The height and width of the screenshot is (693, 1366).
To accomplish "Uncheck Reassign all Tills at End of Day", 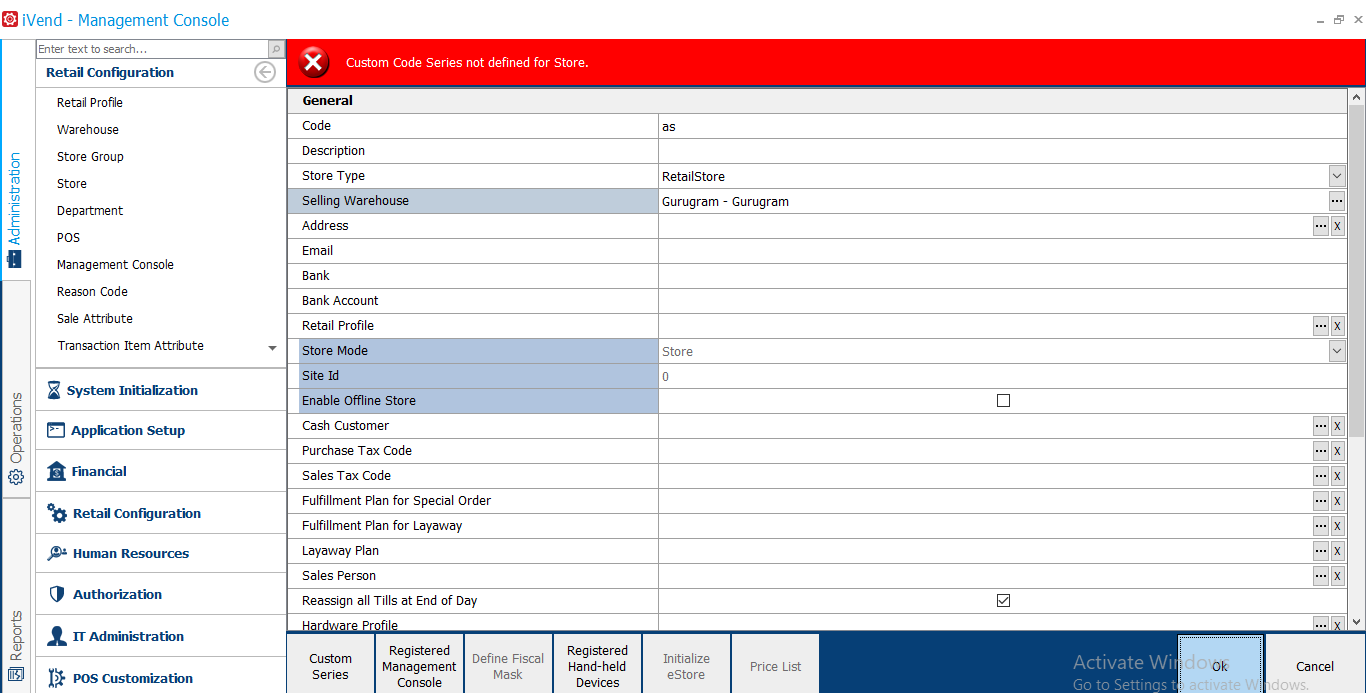I will [x=1003, y=601].
